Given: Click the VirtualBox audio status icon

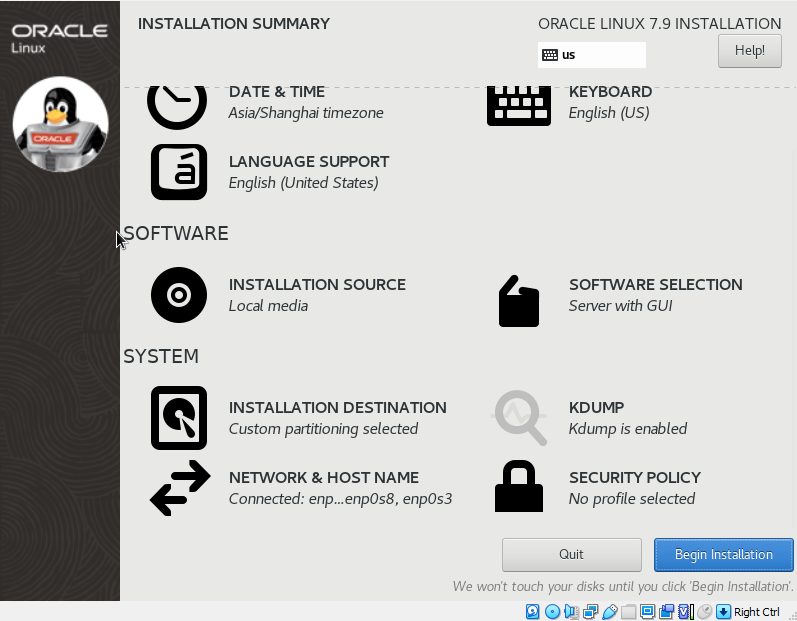Looking at the screenshot, I should click(571, 612).
